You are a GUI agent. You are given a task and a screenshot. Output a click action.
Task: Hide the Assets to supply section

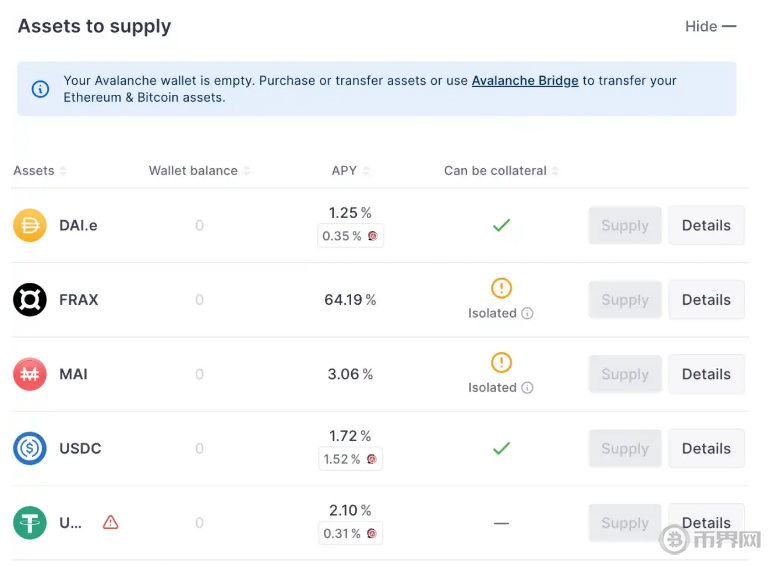710,26
